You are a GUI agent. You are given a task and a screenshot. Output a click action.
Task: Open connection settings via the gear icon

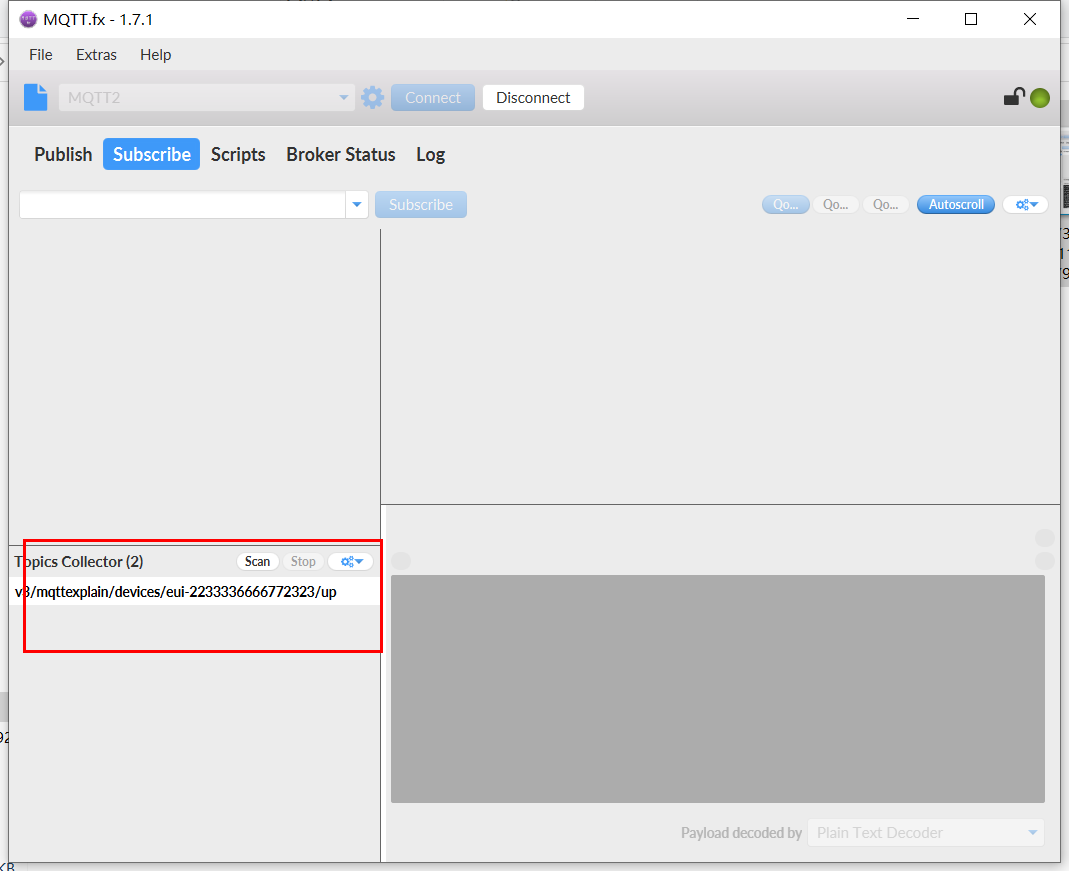click(372, 97)
